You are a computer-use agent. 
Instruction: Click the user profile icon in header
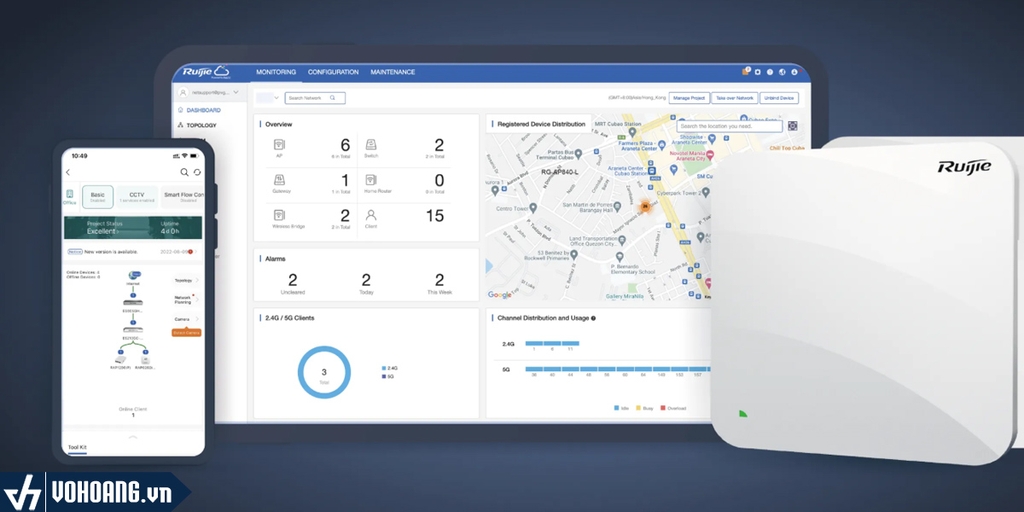click(x=795, y=72)
